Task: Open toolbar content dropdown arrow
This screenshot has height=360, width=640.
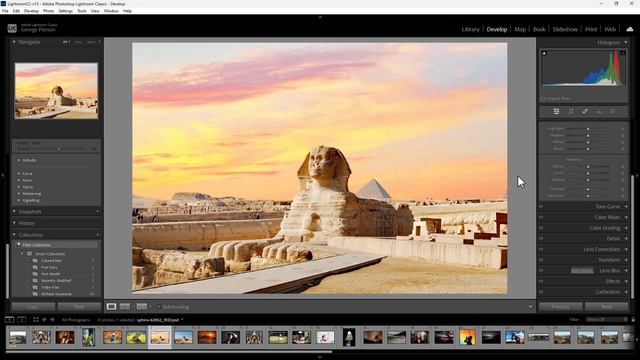Action: (x=530, y=307)
